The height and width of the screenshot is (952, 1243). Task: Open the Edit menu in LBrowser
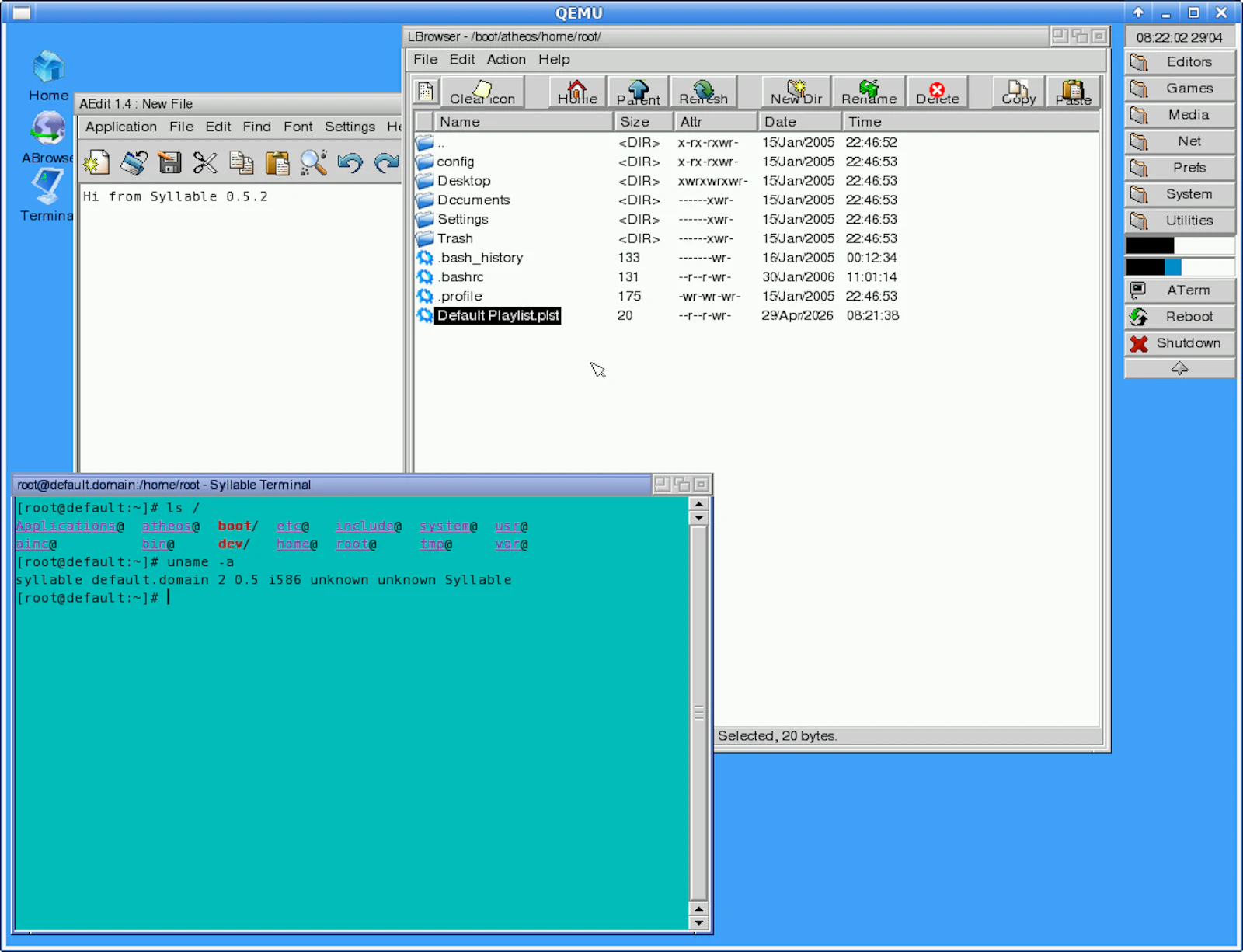461,60
